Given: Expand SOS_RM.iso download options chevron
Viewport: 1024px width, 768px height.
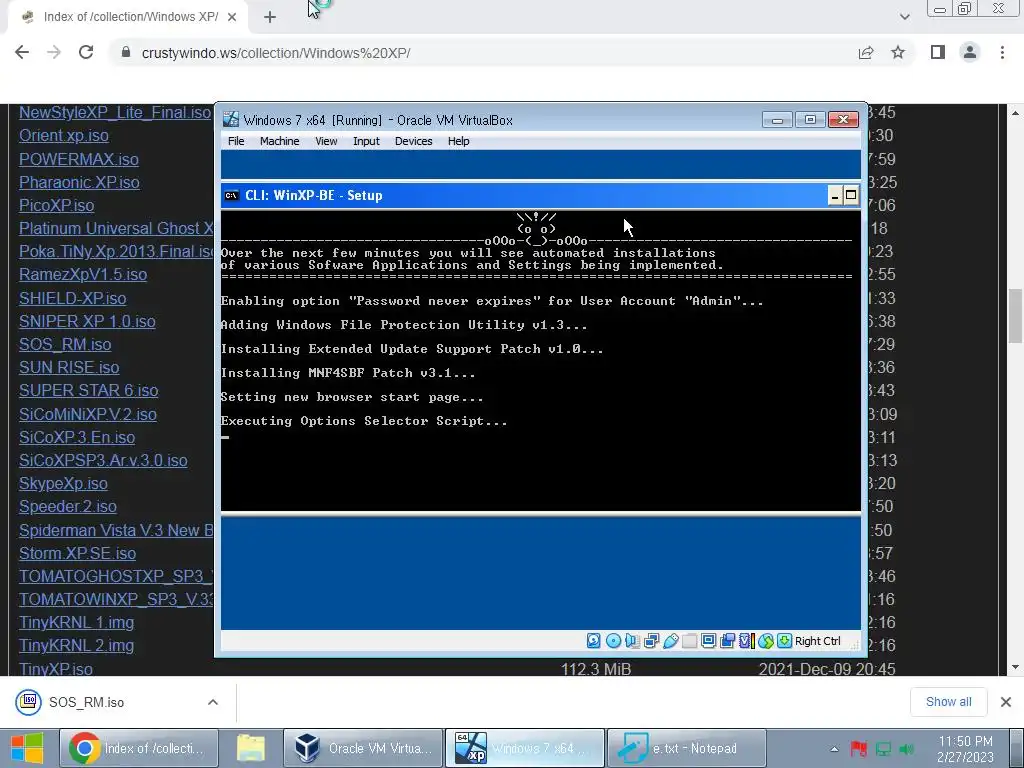Looking at the screenshot, I should (x=213, y=702).
